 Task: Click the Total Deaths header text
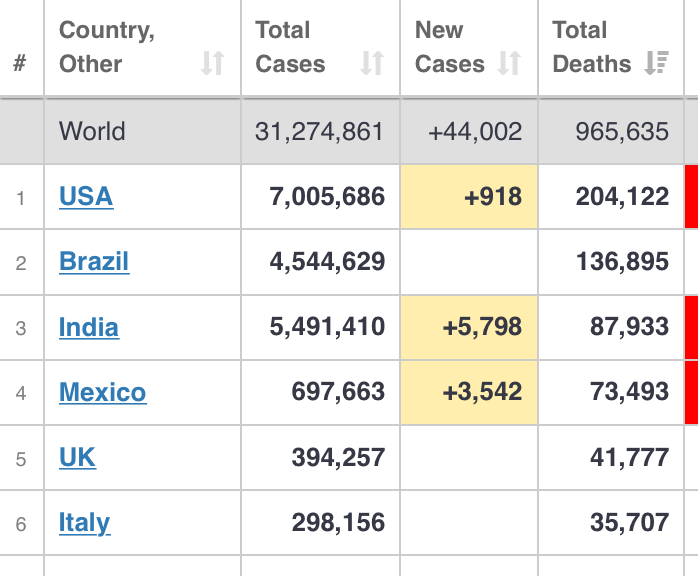592,47
